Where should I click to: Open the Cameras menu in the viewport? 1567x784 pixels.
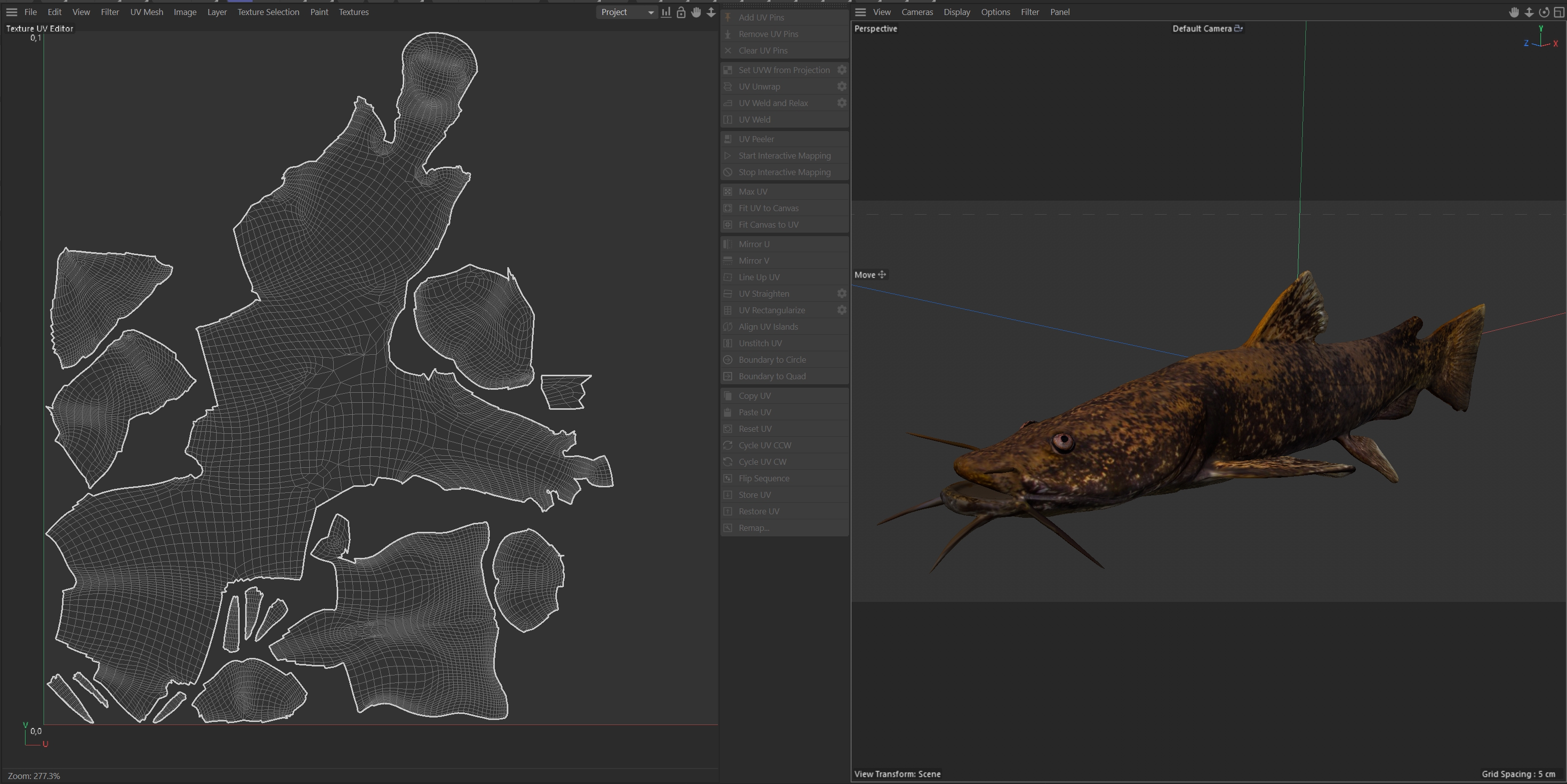pos(917,12)
